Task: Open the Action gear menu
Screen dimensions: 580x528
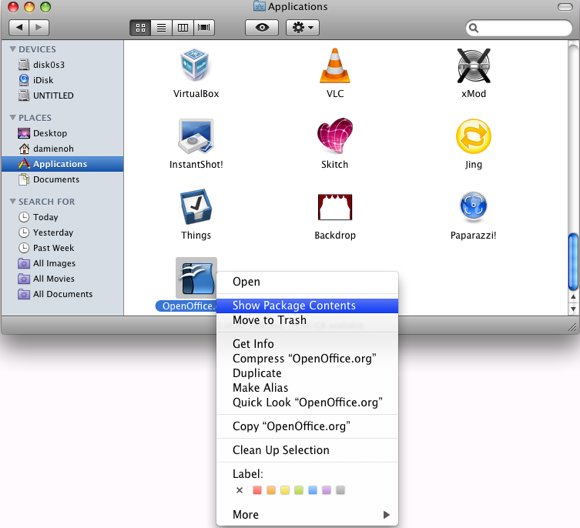Action: pos(303,27)
